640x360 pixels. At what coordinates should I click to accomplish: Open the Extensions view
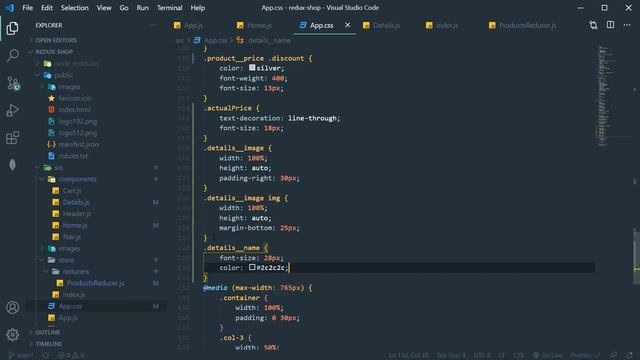click(x=12, y=138)
